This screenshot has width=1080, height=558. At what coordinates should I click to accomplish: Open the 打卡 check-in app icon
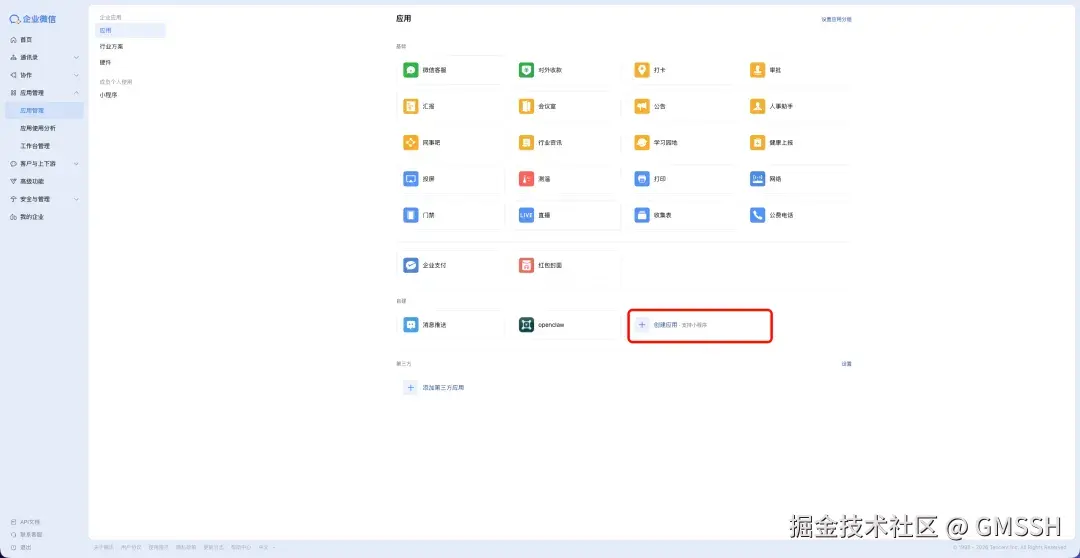[642, 70]
